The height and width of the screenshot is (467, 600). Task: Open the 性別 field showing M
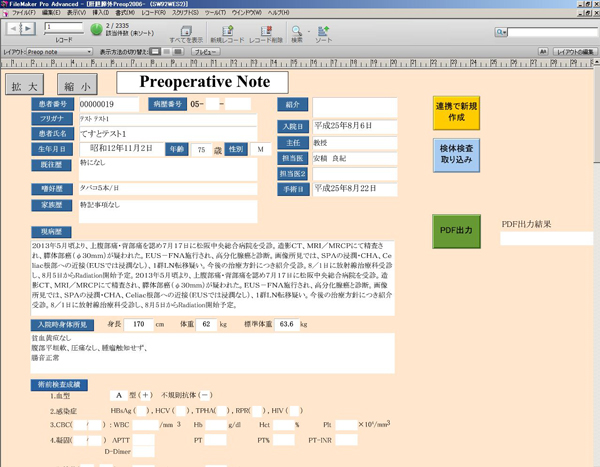[260, 149]
